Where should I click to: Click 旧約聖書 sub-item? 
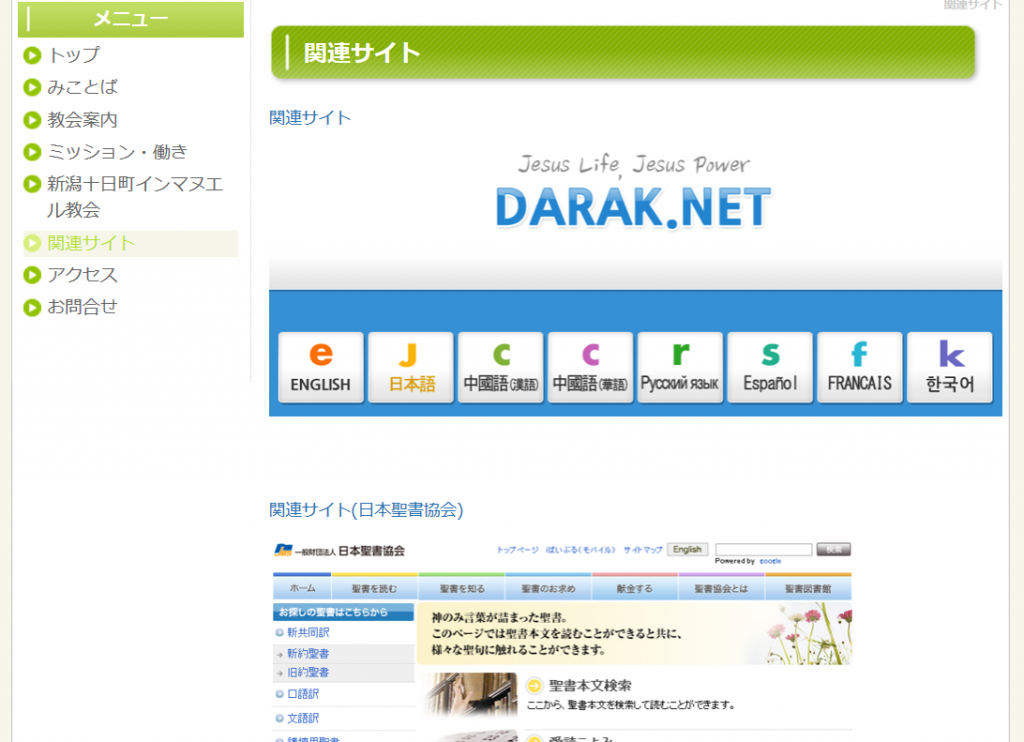click(x=308, y=672)
